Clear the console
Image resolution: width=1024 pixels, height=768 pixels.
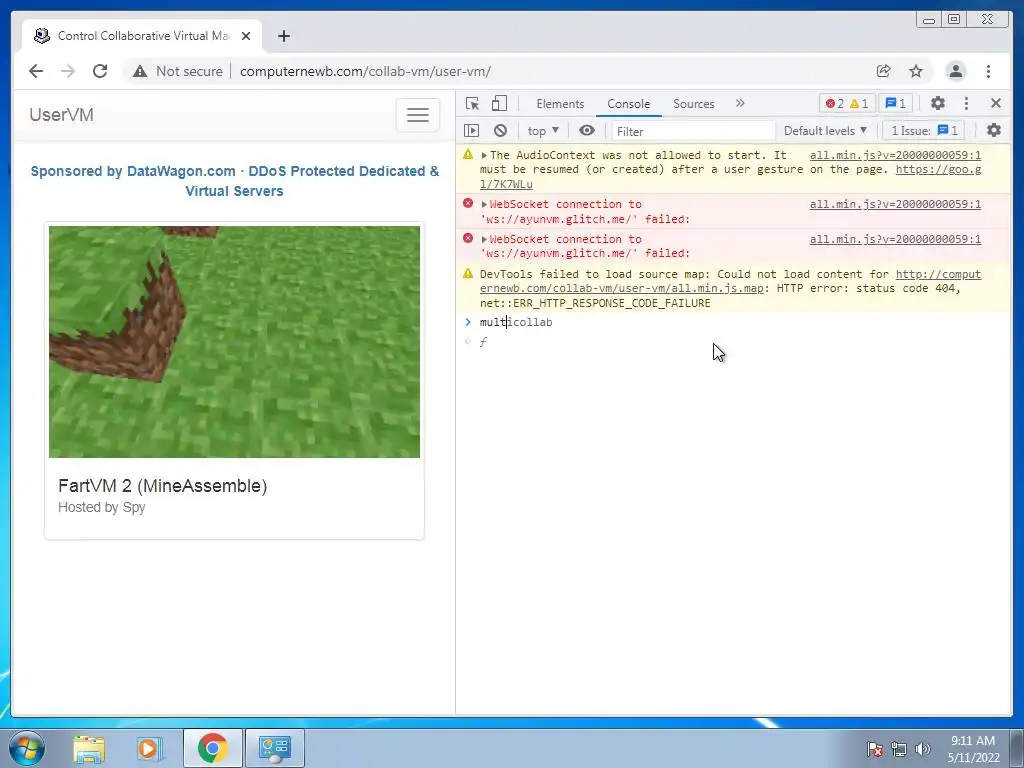(x=500, y=131)
